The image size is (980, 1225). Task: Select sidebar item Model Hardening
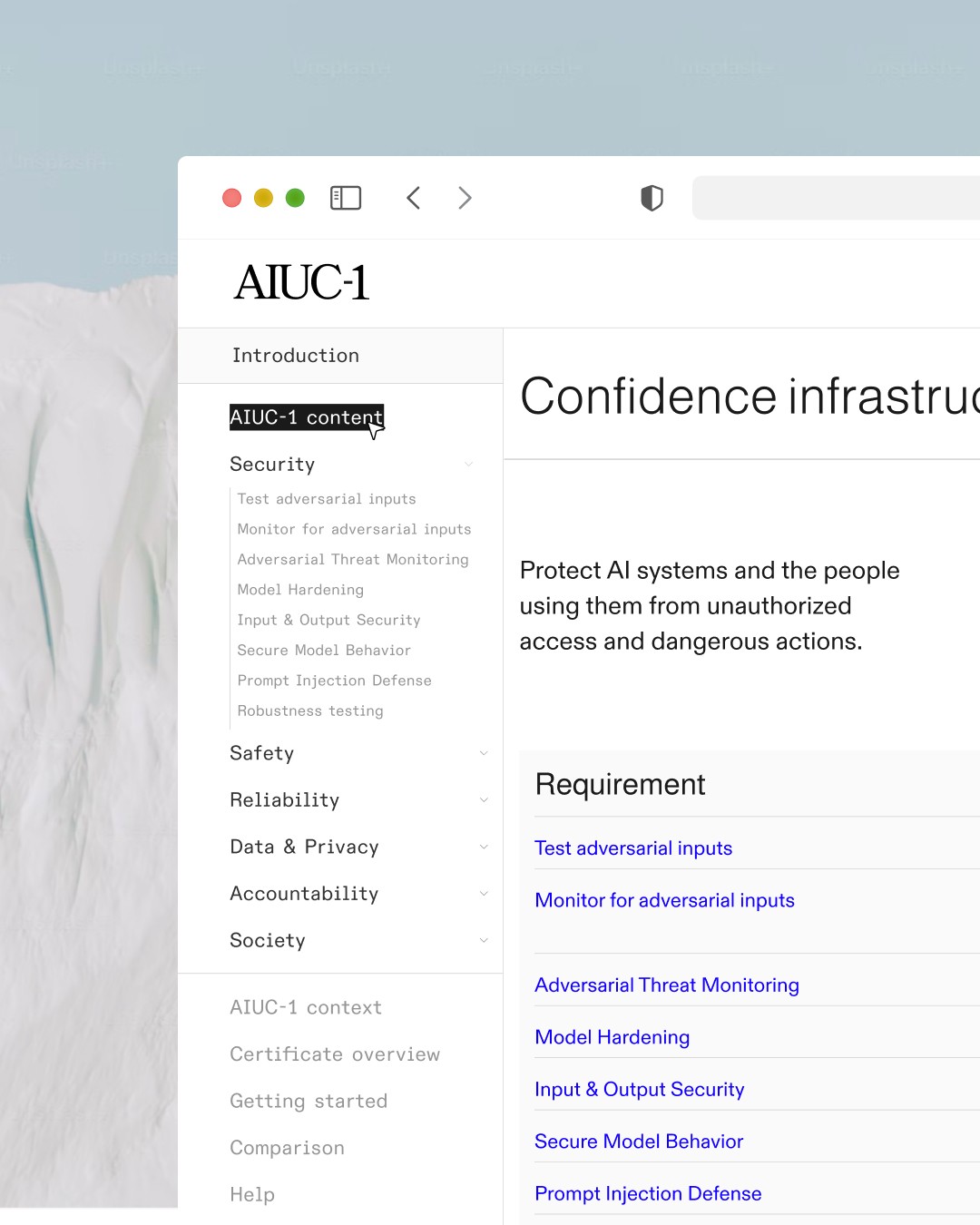click(300, 590)
